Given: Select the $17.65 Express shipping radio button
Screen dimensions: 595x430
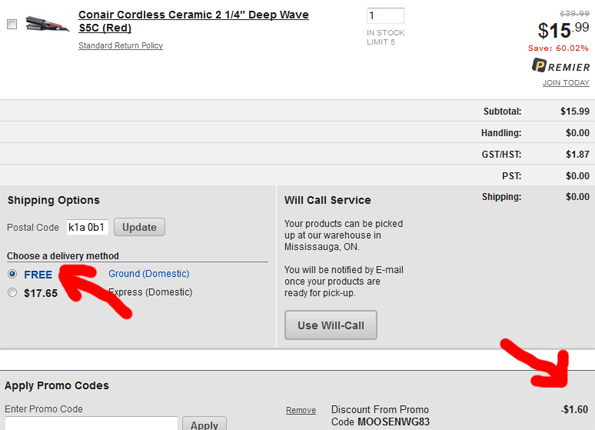Looking at the screenshot, I should pyautogui.click(x=13, y=292).
